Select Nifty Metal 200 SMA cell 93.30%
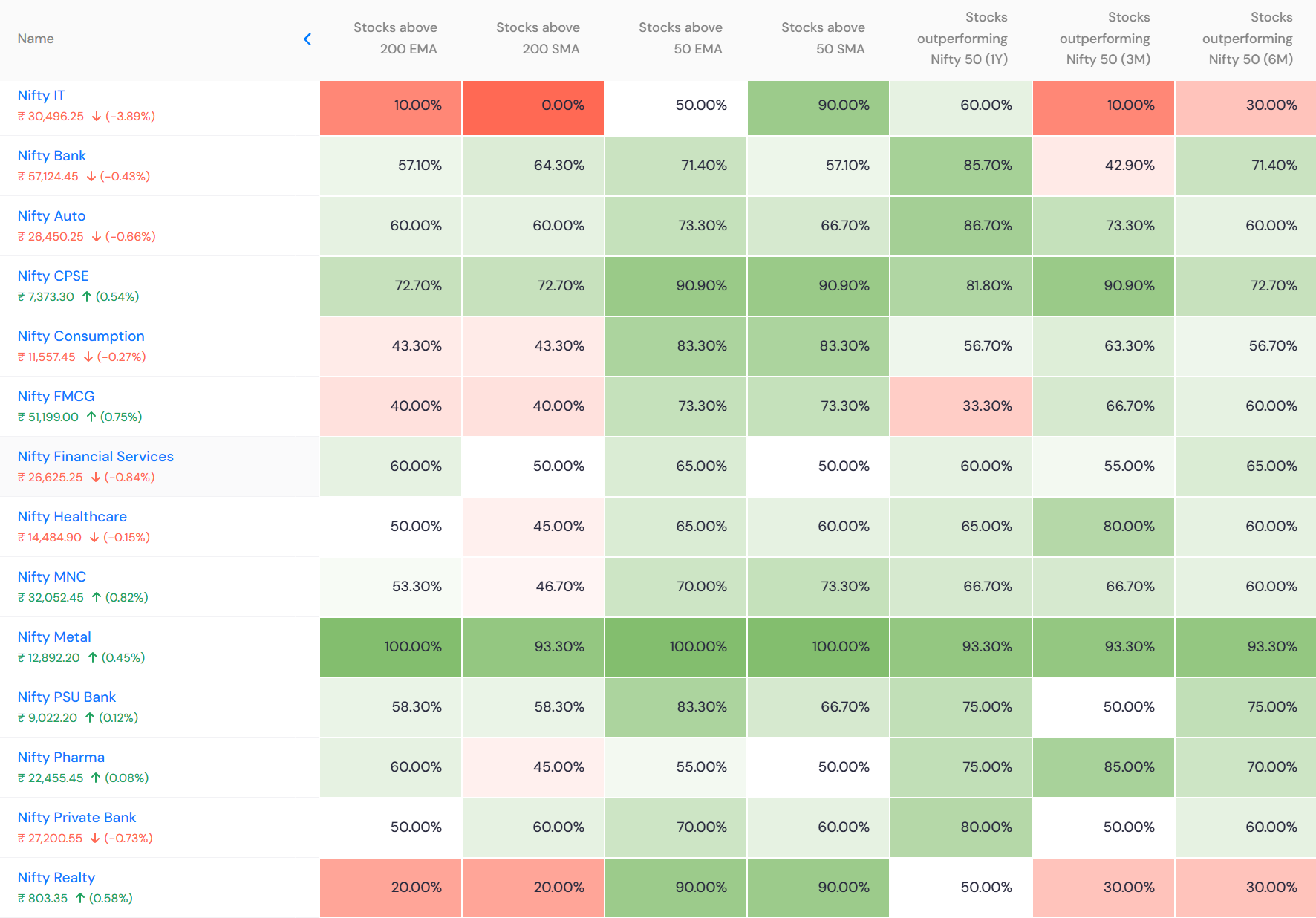The width and height of the screenshot is (1316, 918). point(533,648)
